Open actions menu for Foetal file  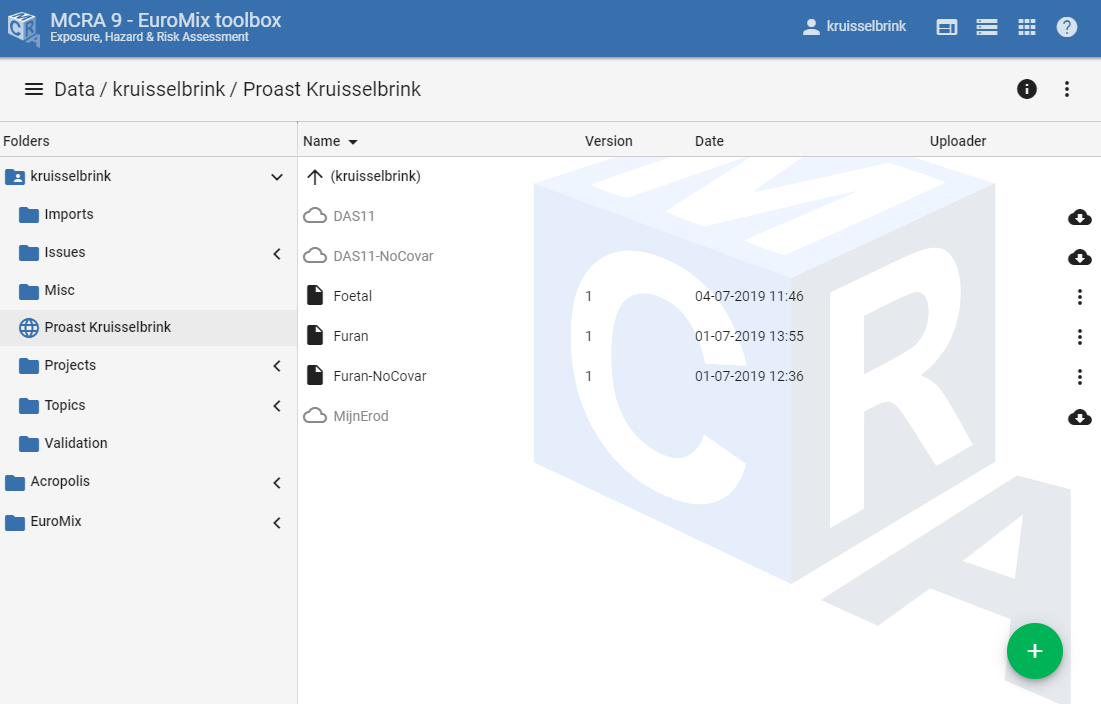pos(1079,296)
